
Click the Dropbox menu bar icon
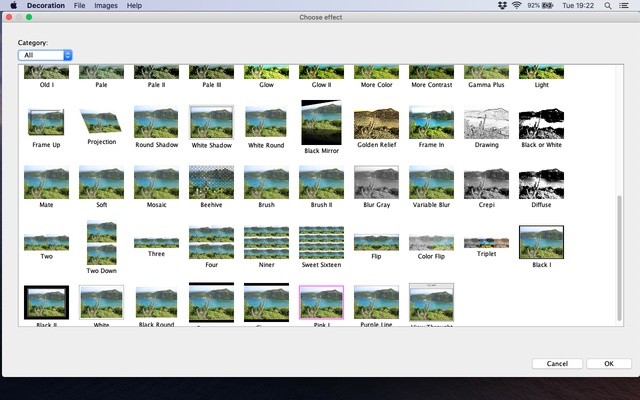[502, 5]
